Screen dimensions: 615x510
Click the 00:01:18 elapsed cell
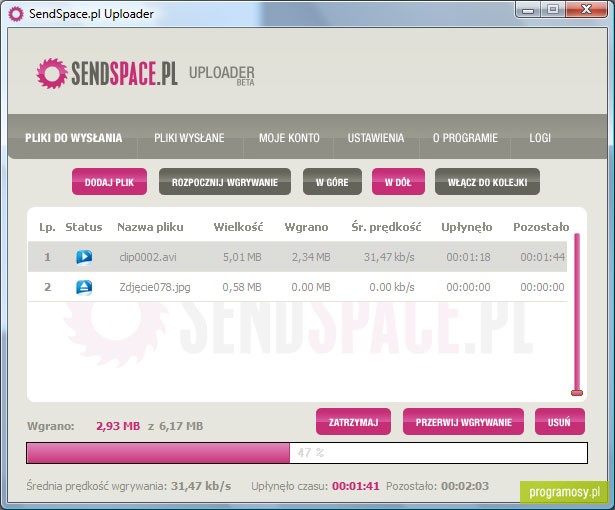click(x=468, y=257)
